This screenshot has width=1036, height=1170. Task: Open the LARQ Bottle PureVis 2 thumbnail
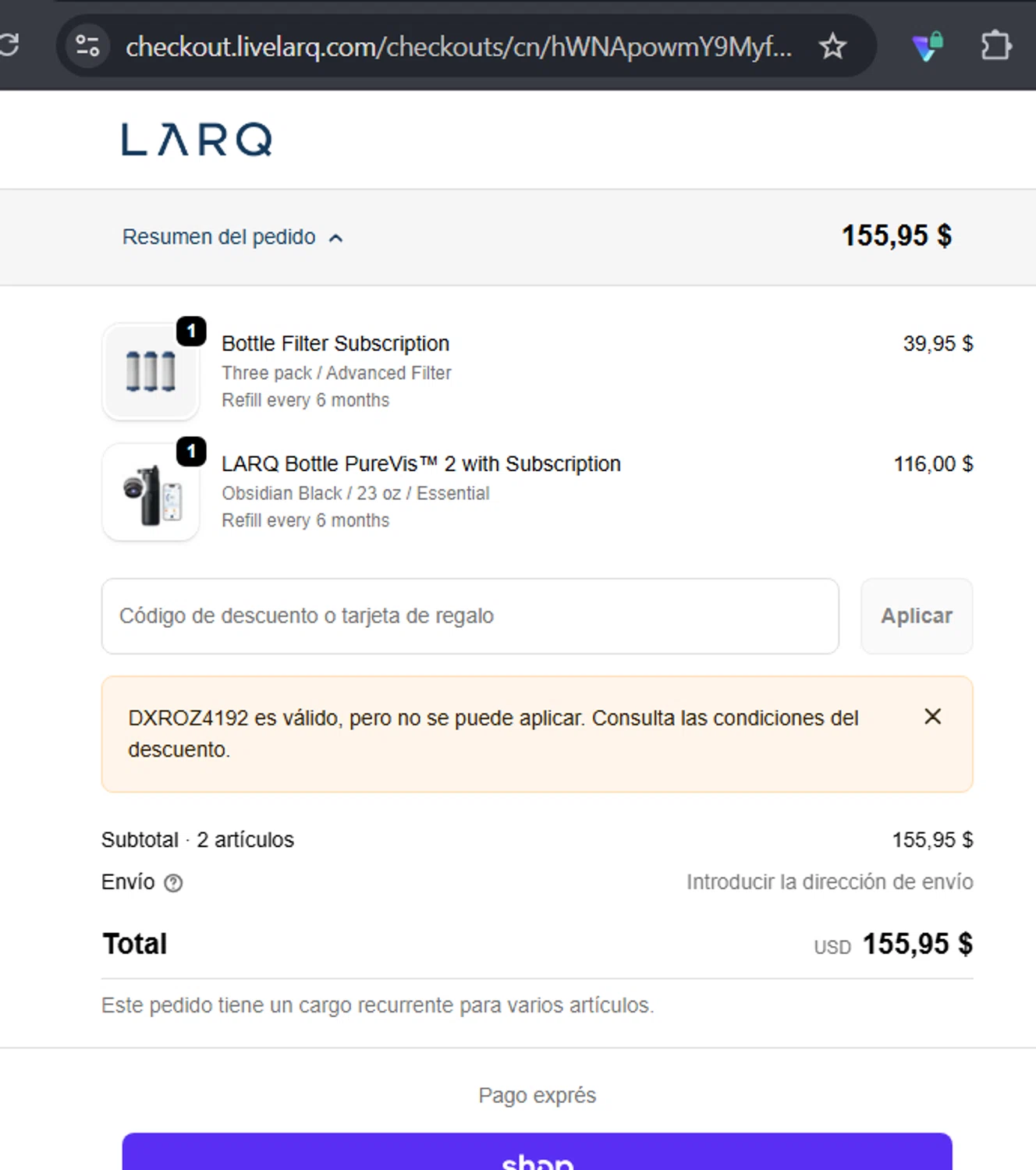point(151,492)
